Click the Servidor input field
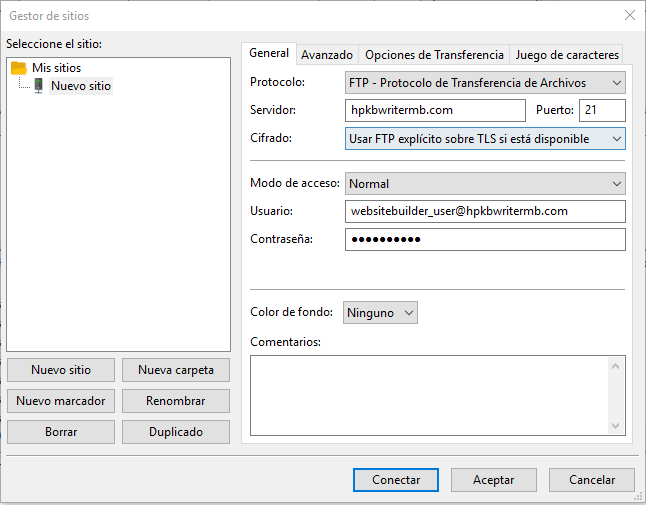 point(435,110)
